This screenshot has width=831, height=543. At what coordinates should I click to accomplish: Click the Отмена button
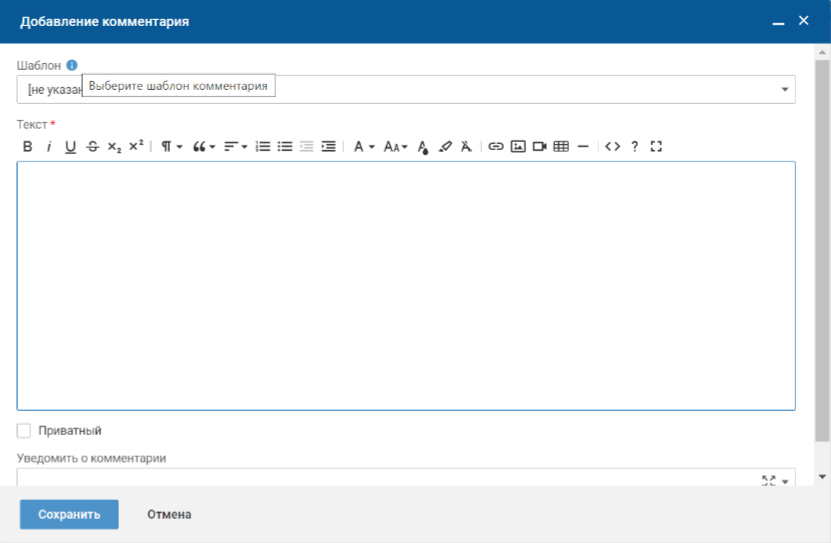(x=169, y=514)
